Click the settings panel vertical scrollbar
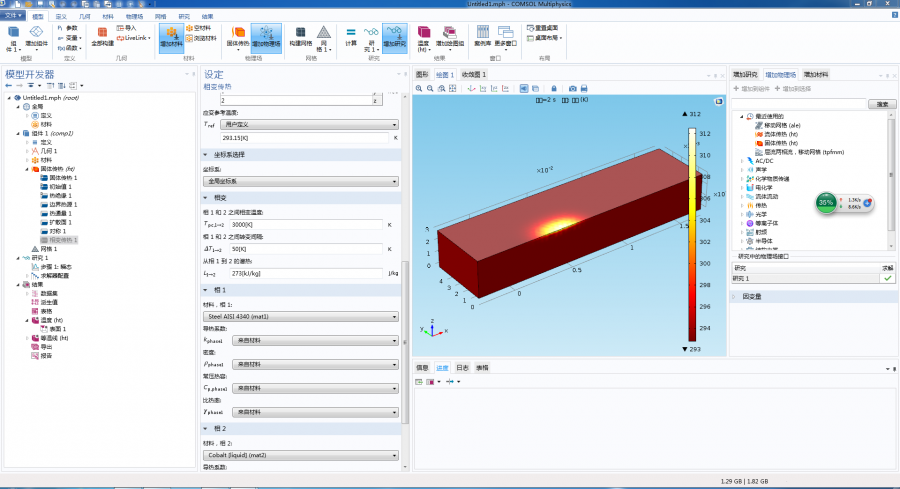This screenshot has height=489, width=900. coord(405,341)
